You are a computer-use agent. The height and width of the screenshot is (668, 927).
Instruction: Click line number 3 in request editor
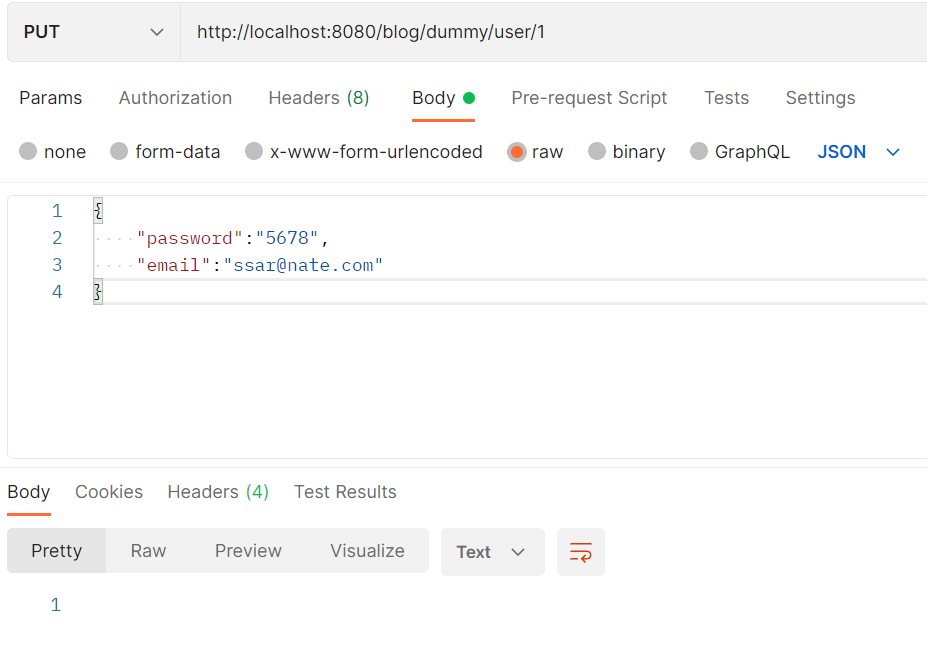pos(57,265)
